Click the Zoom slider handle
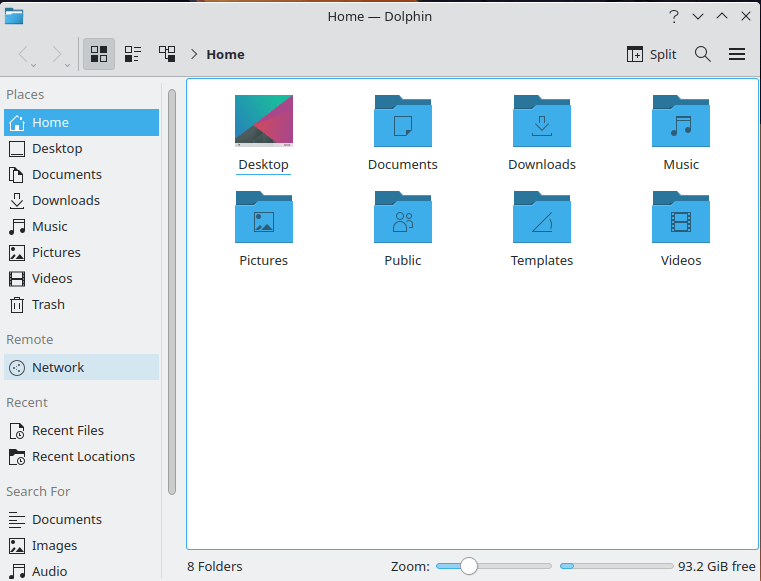Screen dimensions: 761x581 pyautogui.click(x=469, y=566)
